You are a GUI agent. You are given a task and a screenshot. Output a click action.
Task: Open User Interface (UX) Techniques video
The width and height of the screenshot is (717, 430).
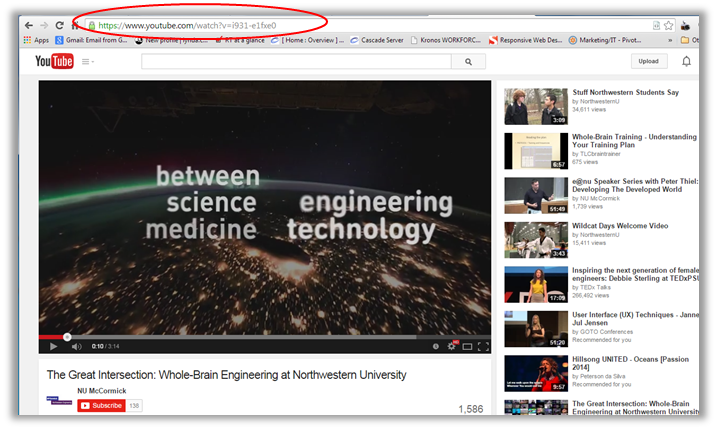[x=635, y=319]
